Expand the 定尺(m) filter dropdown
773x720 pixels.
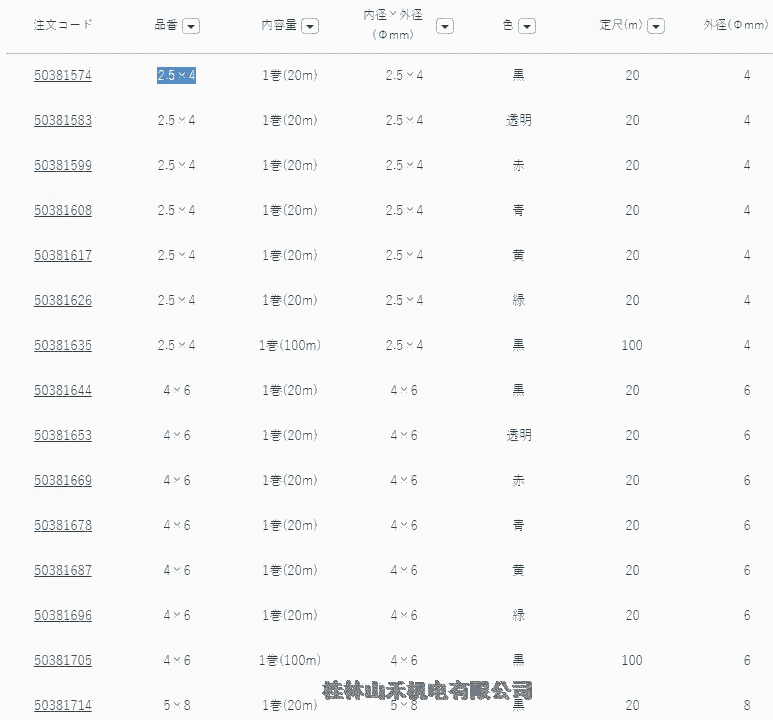[x=658, y=26]
